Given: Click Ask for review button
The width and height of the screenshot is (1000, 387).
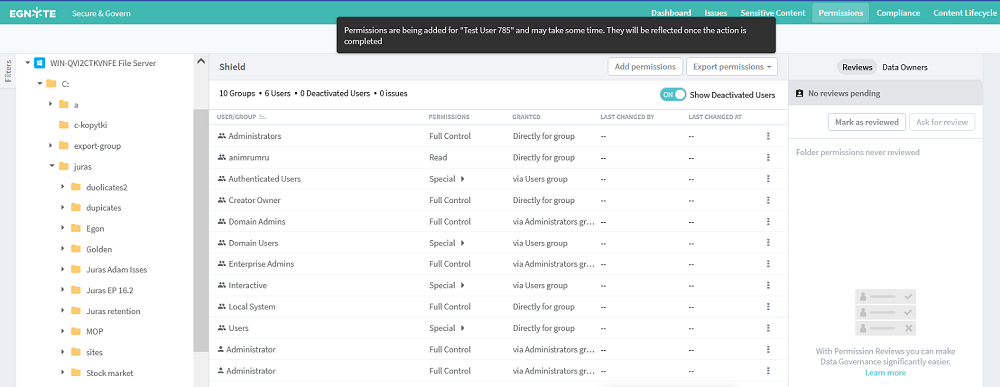Looking at the screenshot, I should 942,122.
